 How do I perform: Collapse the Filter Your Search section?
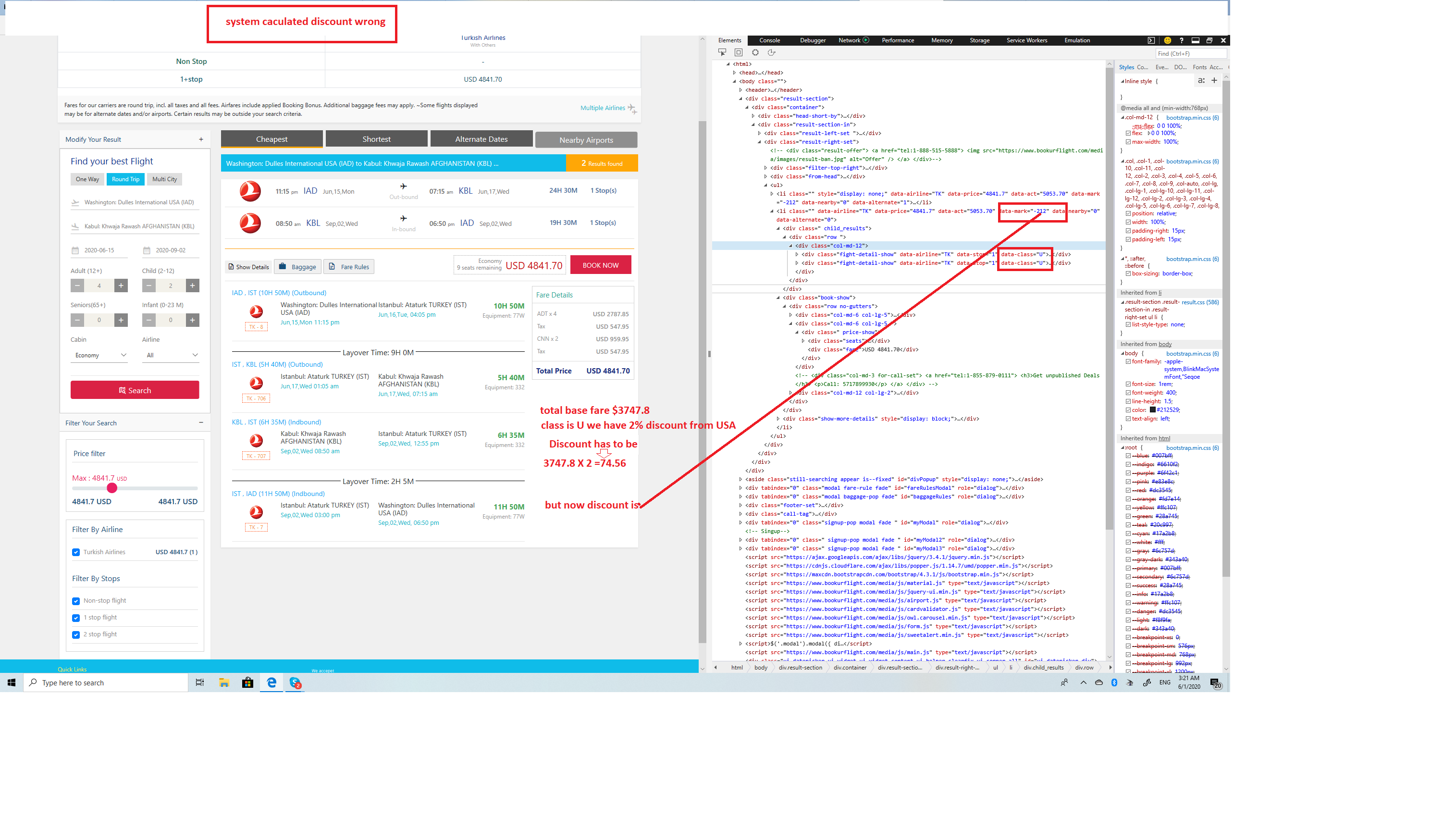201,422
